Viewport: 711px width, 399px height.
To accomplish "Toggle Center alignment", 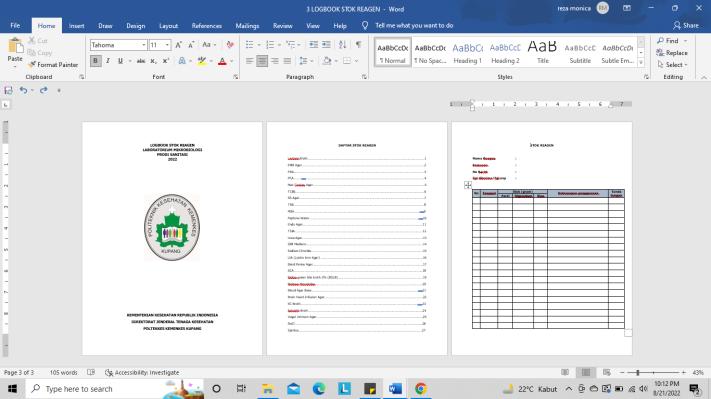I will pyautogui.click(x=262, y=61).
